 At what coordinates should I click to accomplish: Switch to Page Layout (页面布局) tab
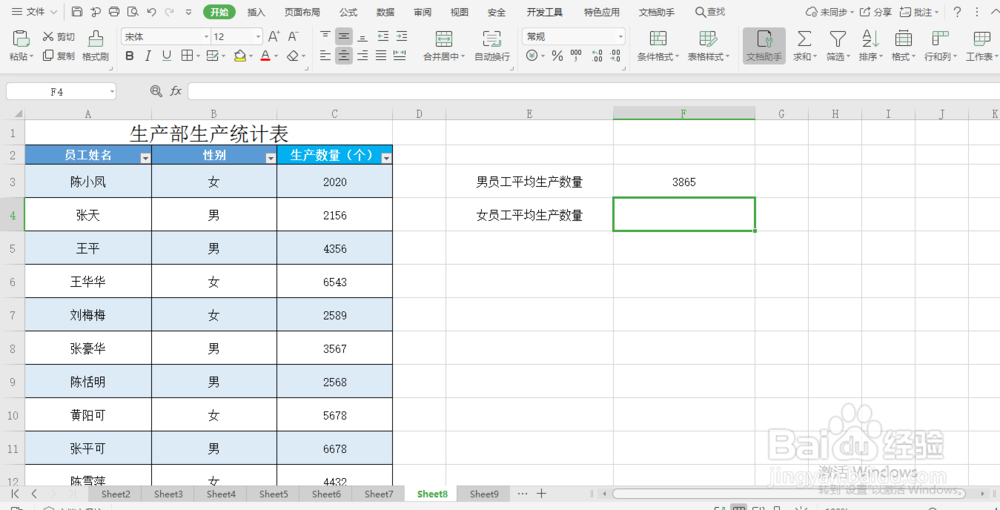302,12
